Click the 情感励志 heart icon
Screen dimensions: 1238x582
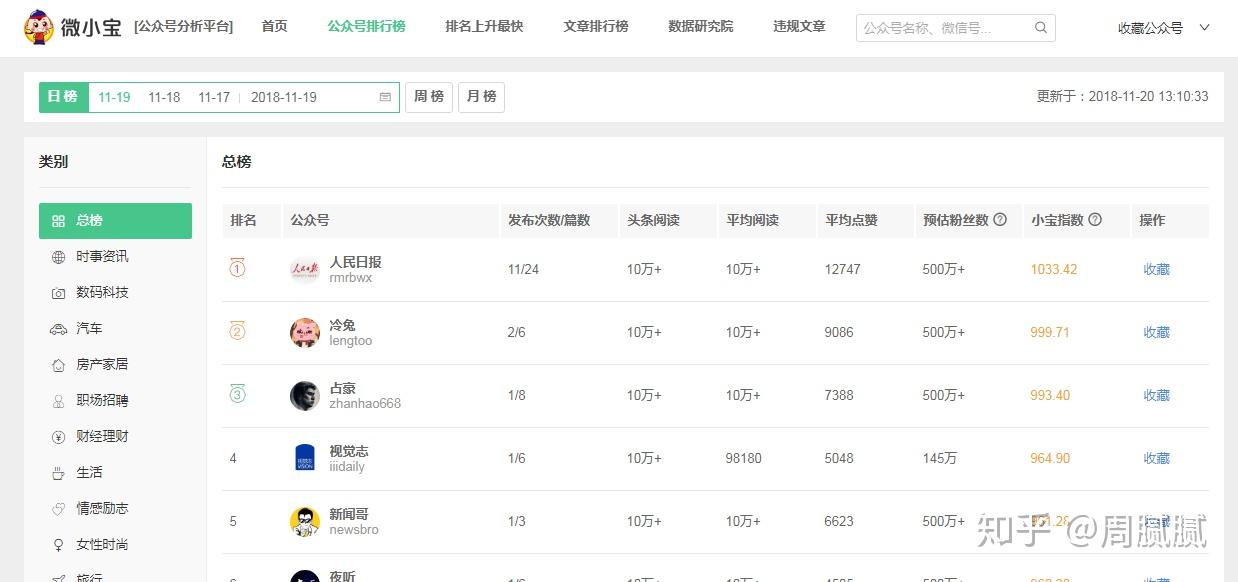[x=58, y=509]
